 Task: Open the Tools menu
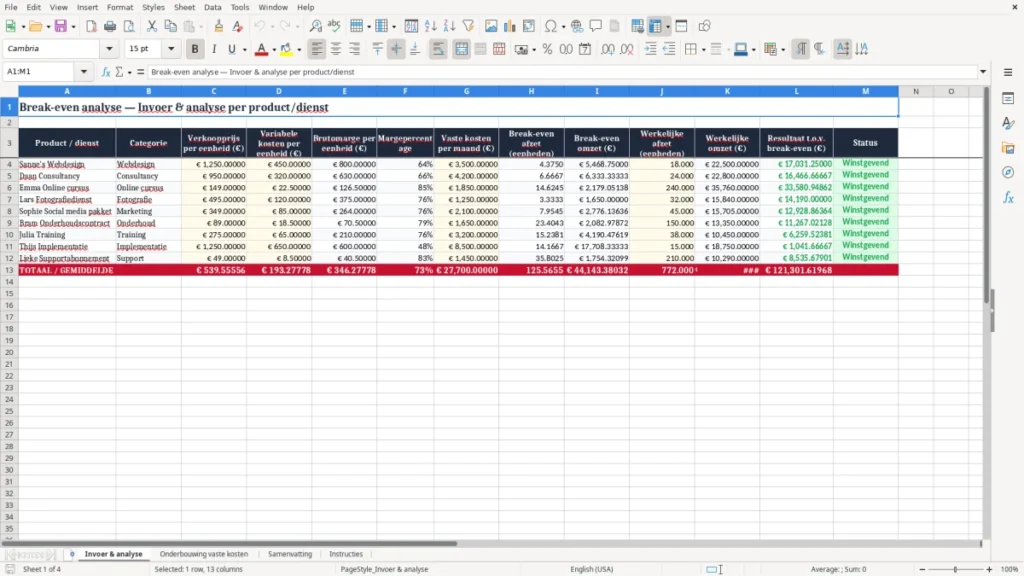coord(240,7)
